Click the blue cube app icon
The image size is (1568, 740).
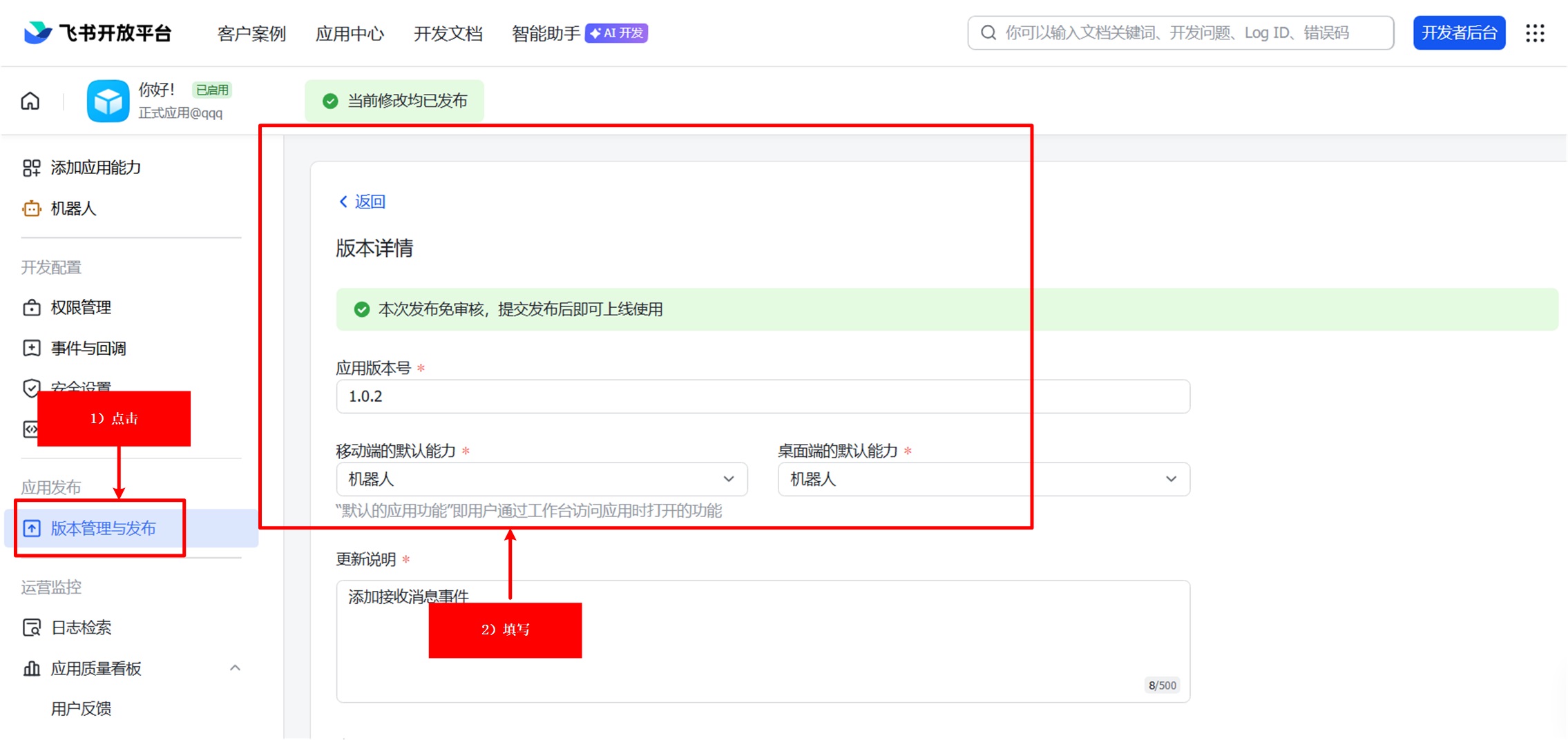pyautogui.click(x=108, y=101)
